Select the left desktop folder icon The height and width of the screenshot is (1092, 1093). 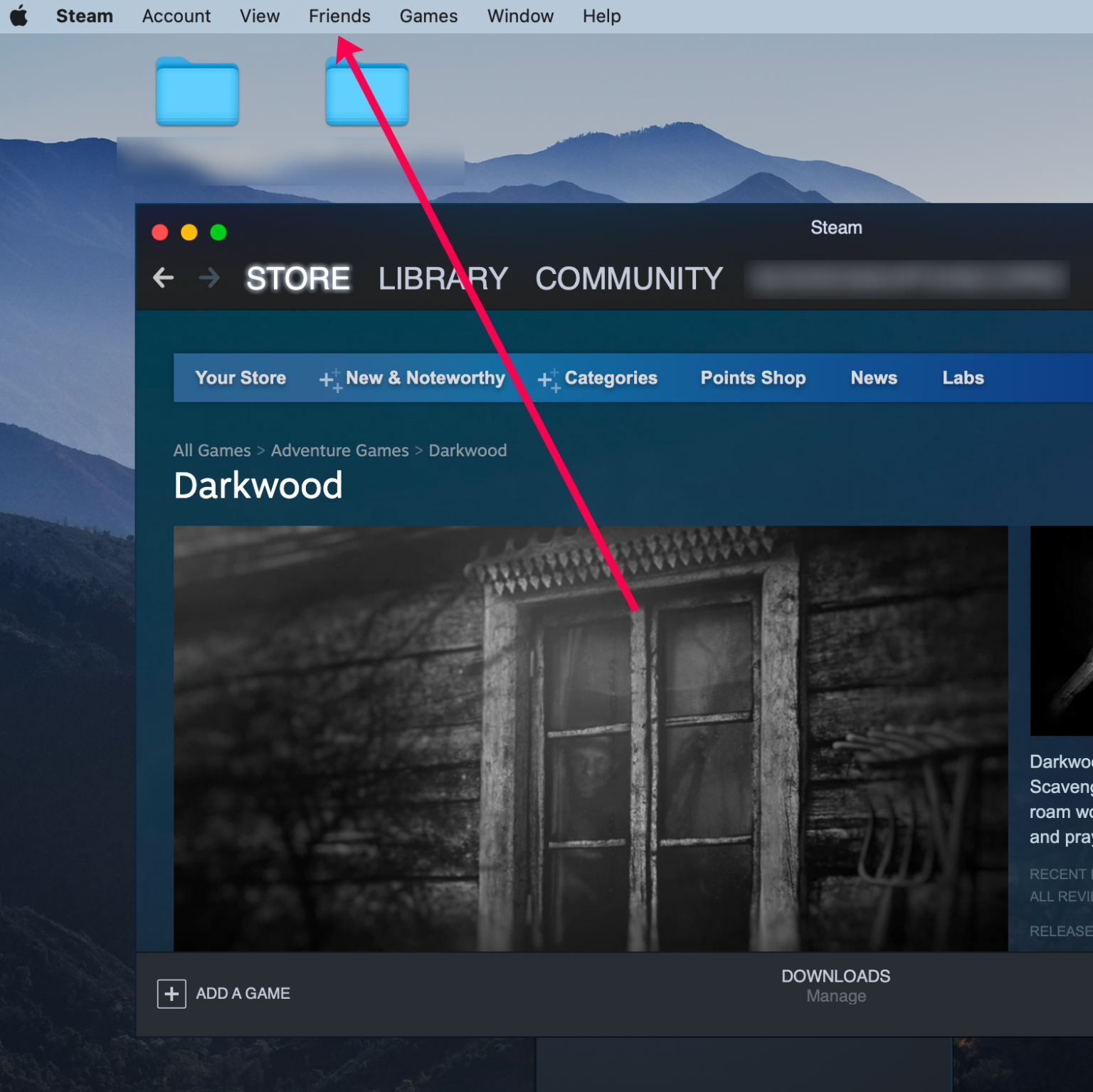[x=197, y=91]
